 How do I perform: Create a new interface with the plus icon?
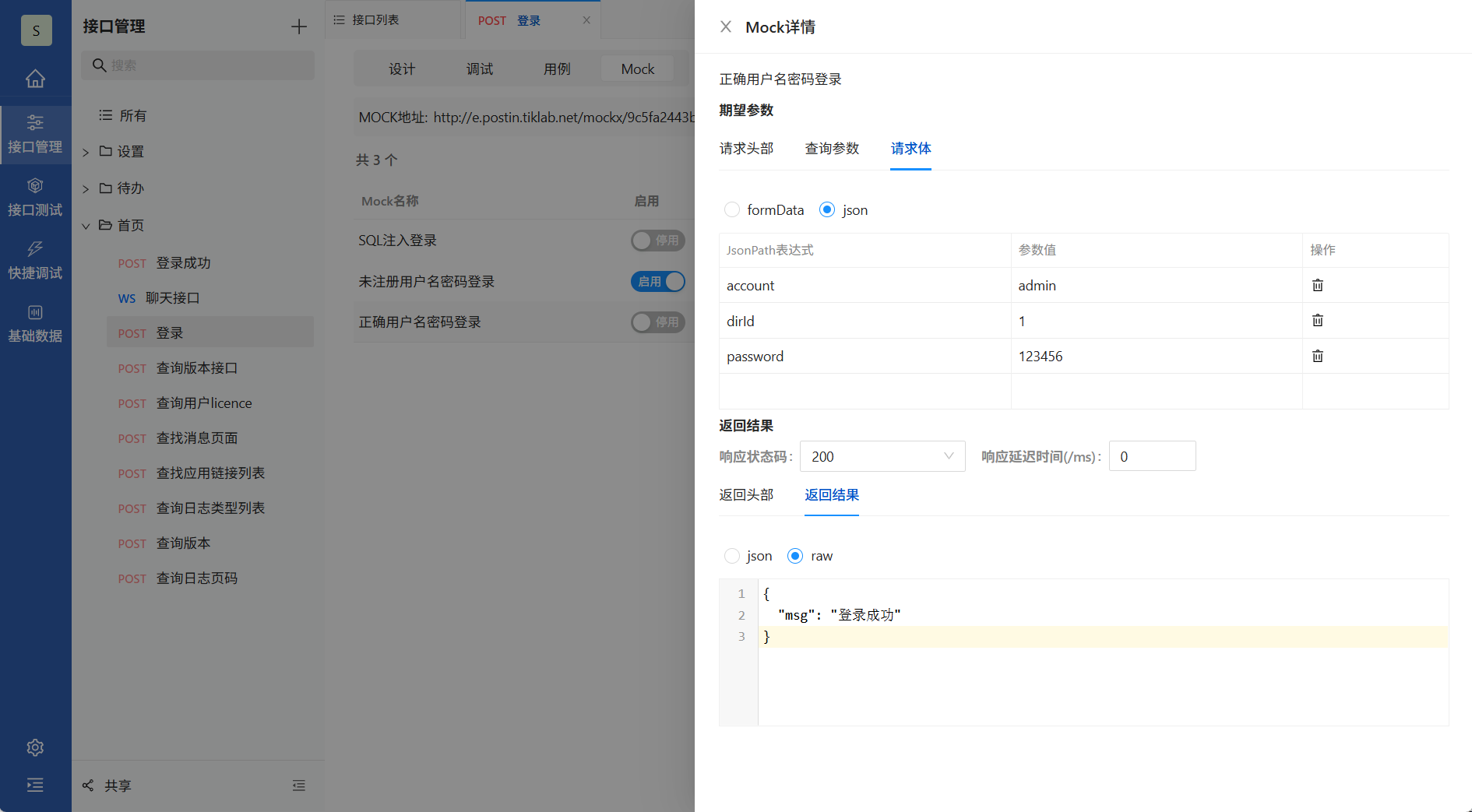(x=298, y=26)
